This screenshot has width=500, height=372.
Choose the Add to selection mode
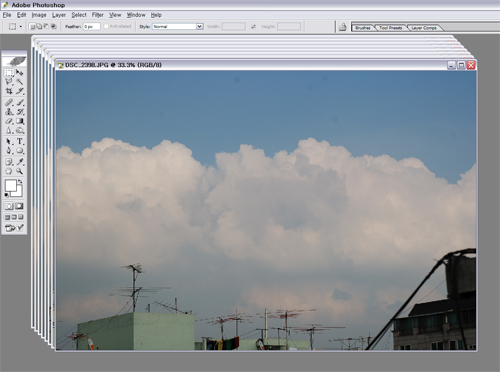pos(39,26)
